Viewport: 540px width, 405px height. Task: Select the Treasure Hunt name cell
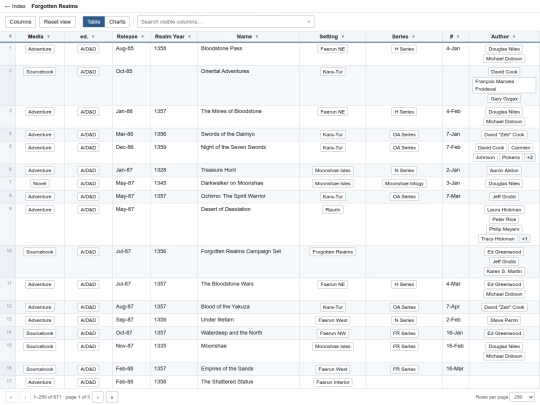tap(248, 170)
